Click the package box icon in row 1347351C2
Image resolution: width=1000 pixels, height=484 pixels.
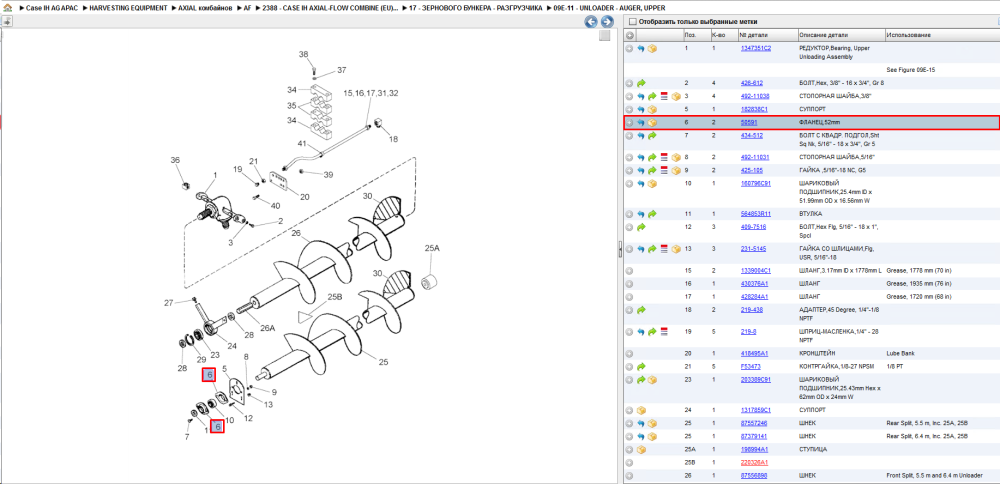click(652, 48)
